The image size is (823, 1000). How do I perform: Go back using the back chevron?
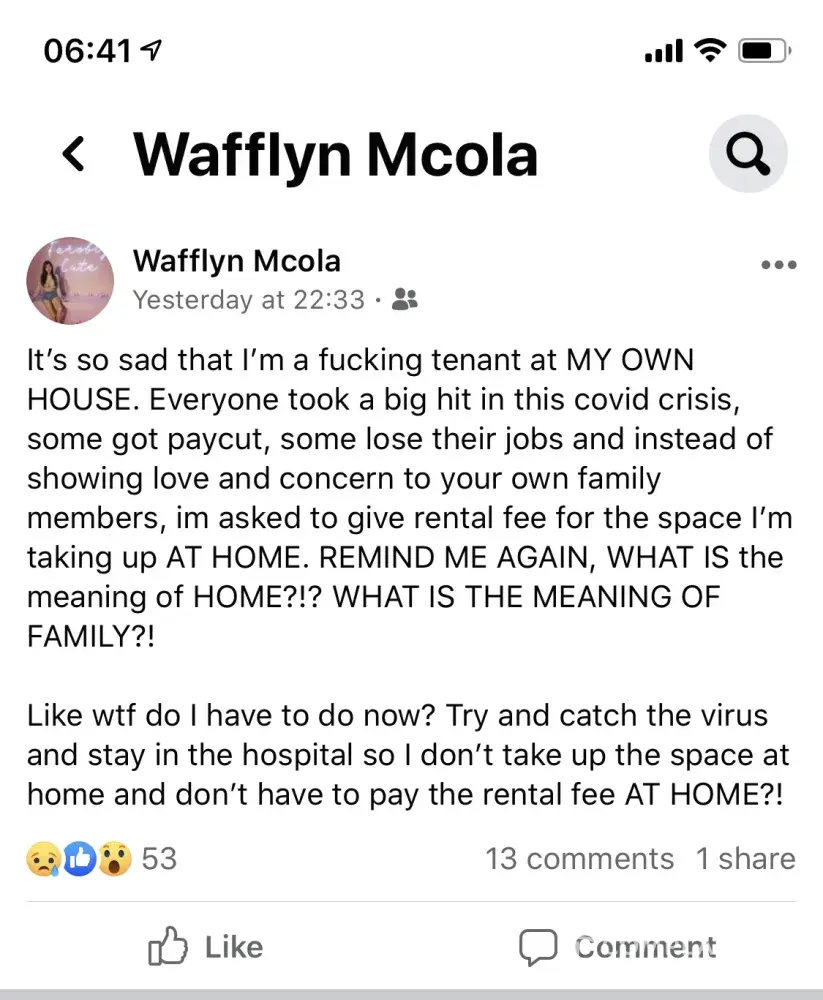[x=73, y=154]
